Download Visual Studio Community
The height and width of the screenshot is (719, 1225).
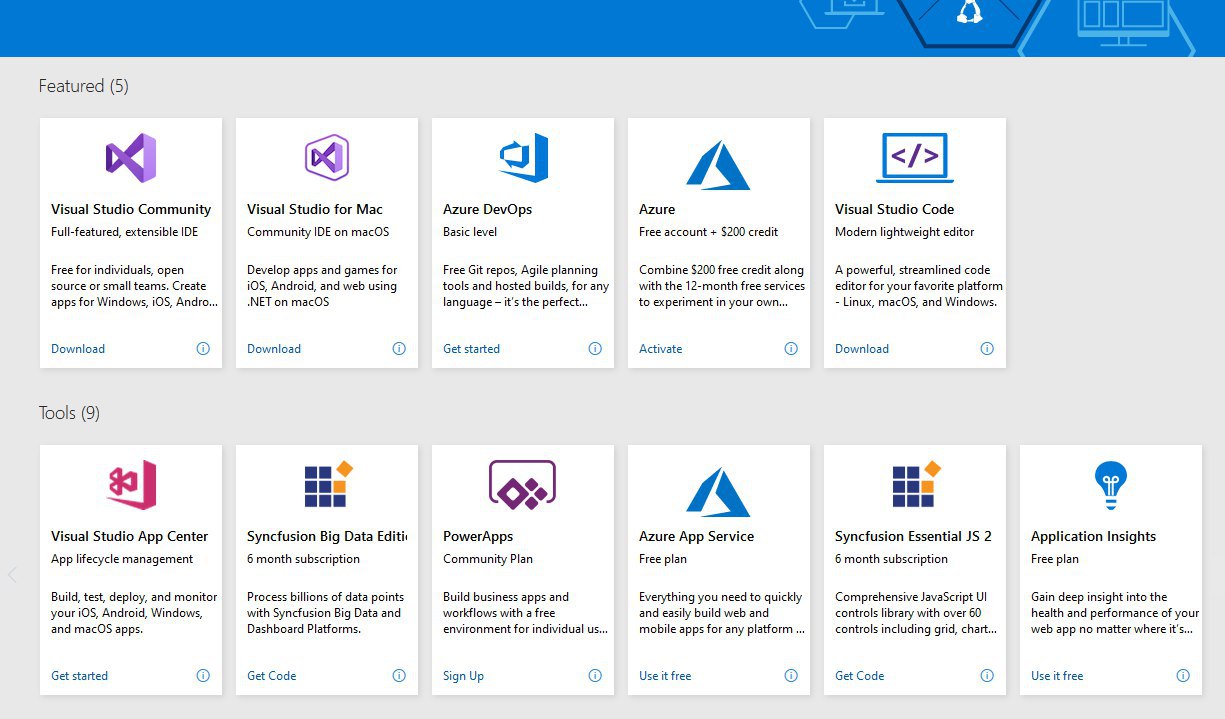click(78, 349)
